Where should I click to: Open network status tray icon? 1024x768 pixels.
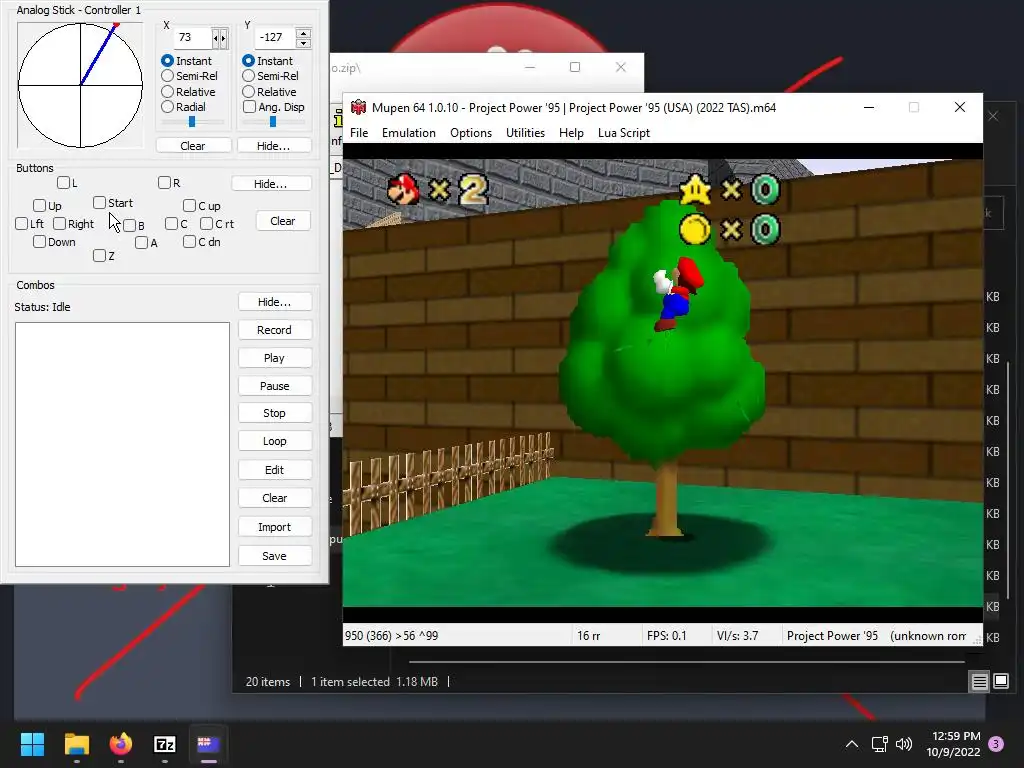pyautogui.click(x=880, y=744)
